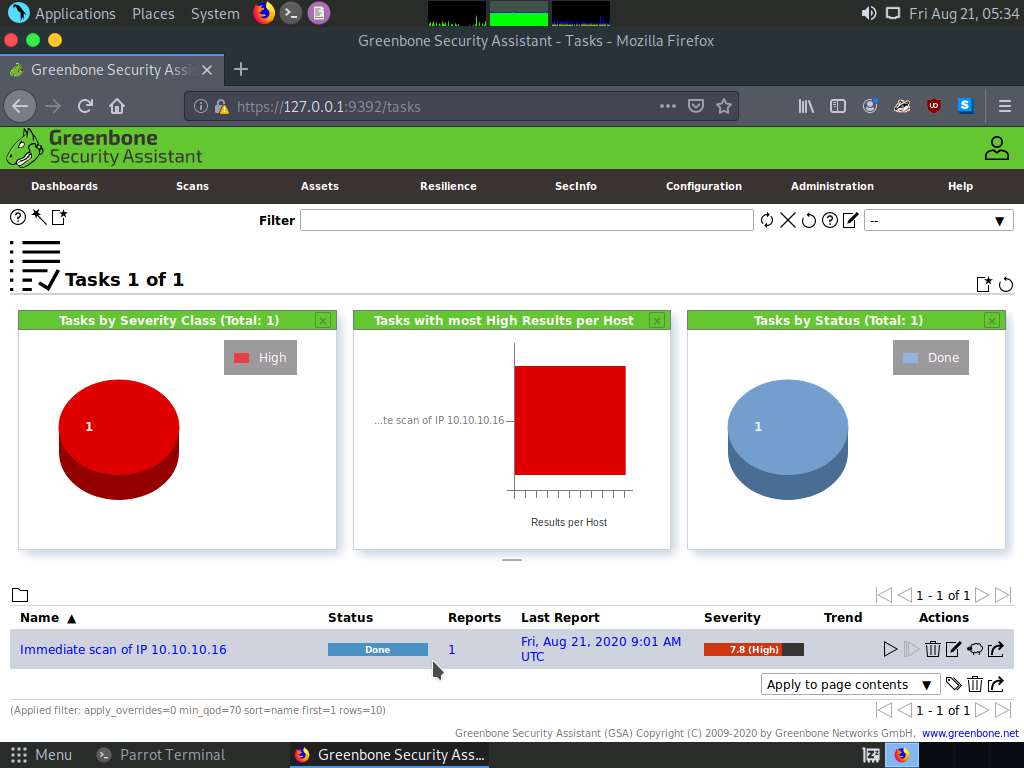Edit the filter with pencil icon
The width and height of the screenshot is (1024, 768).
850,221
